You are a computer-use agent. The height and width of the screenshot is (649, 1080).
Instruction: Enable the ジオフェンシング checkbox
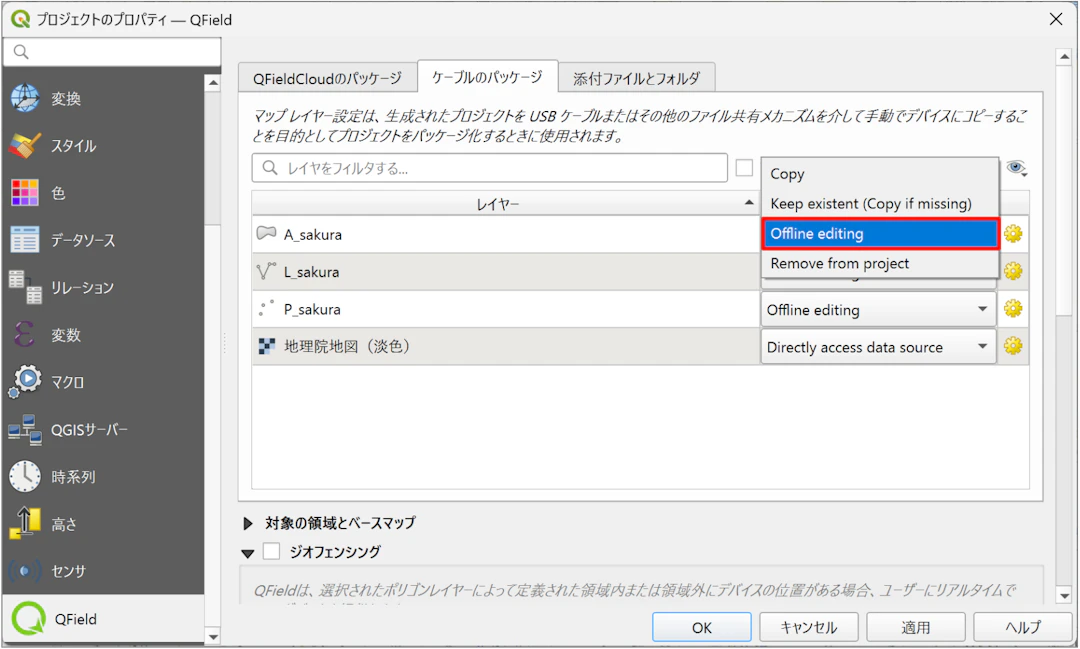[x=270, y=551]
